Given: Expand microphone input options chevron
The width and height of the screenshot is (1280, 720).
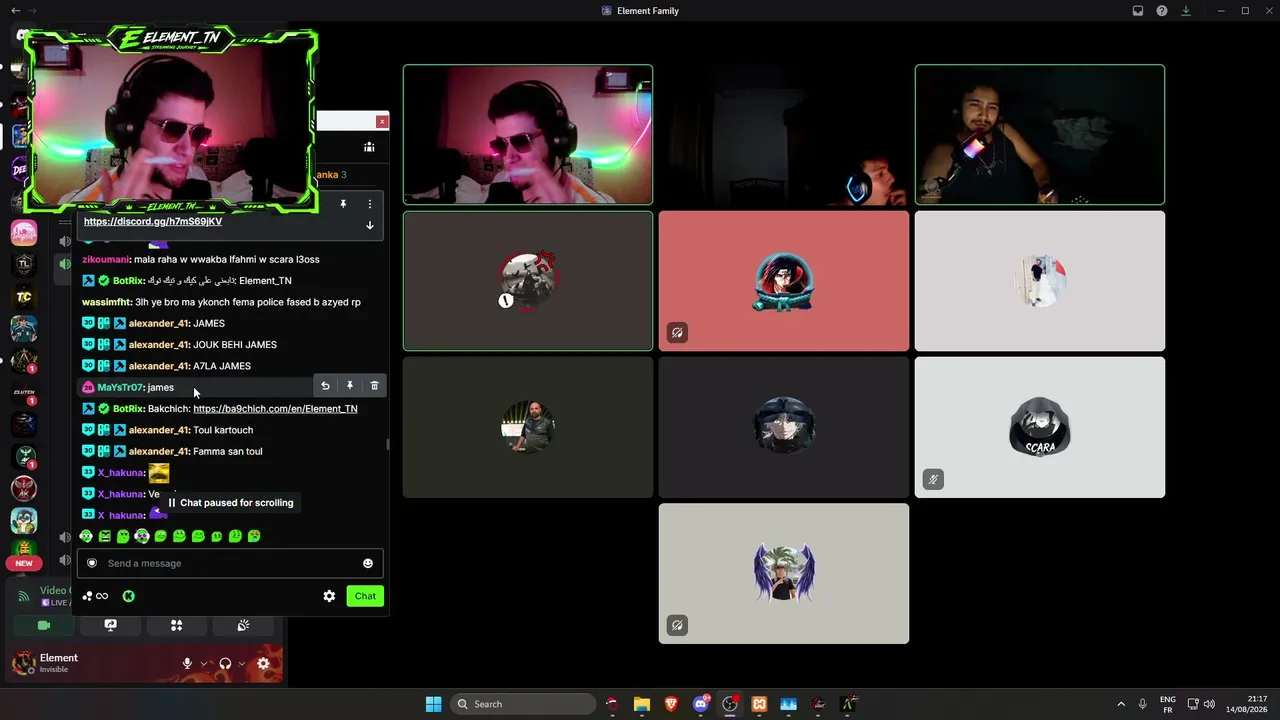Looking at the screenshot, I should coord(204,663).
